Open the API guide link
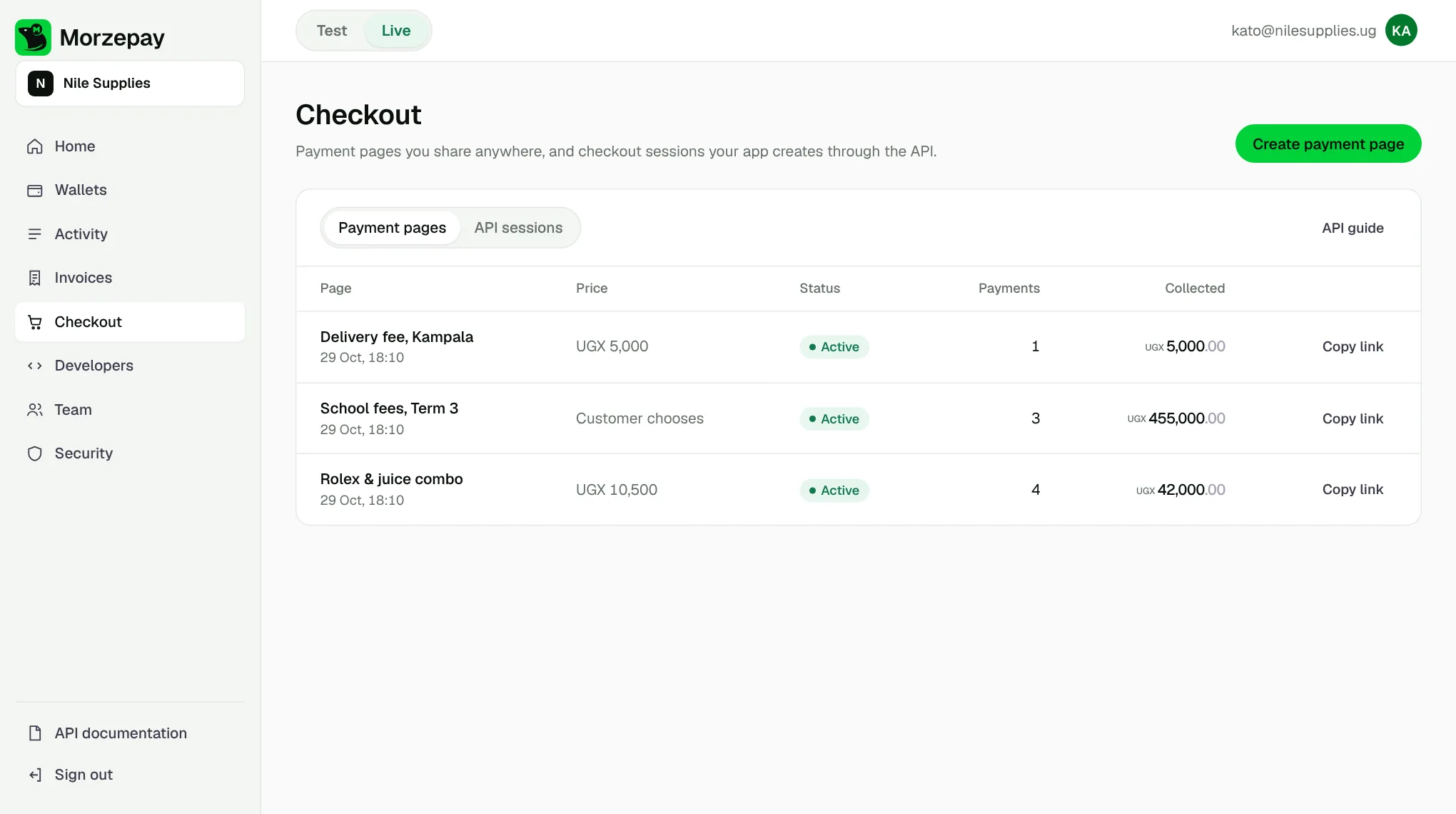1456x814 pixels. pyautogui.click(x=1353, y=228)
